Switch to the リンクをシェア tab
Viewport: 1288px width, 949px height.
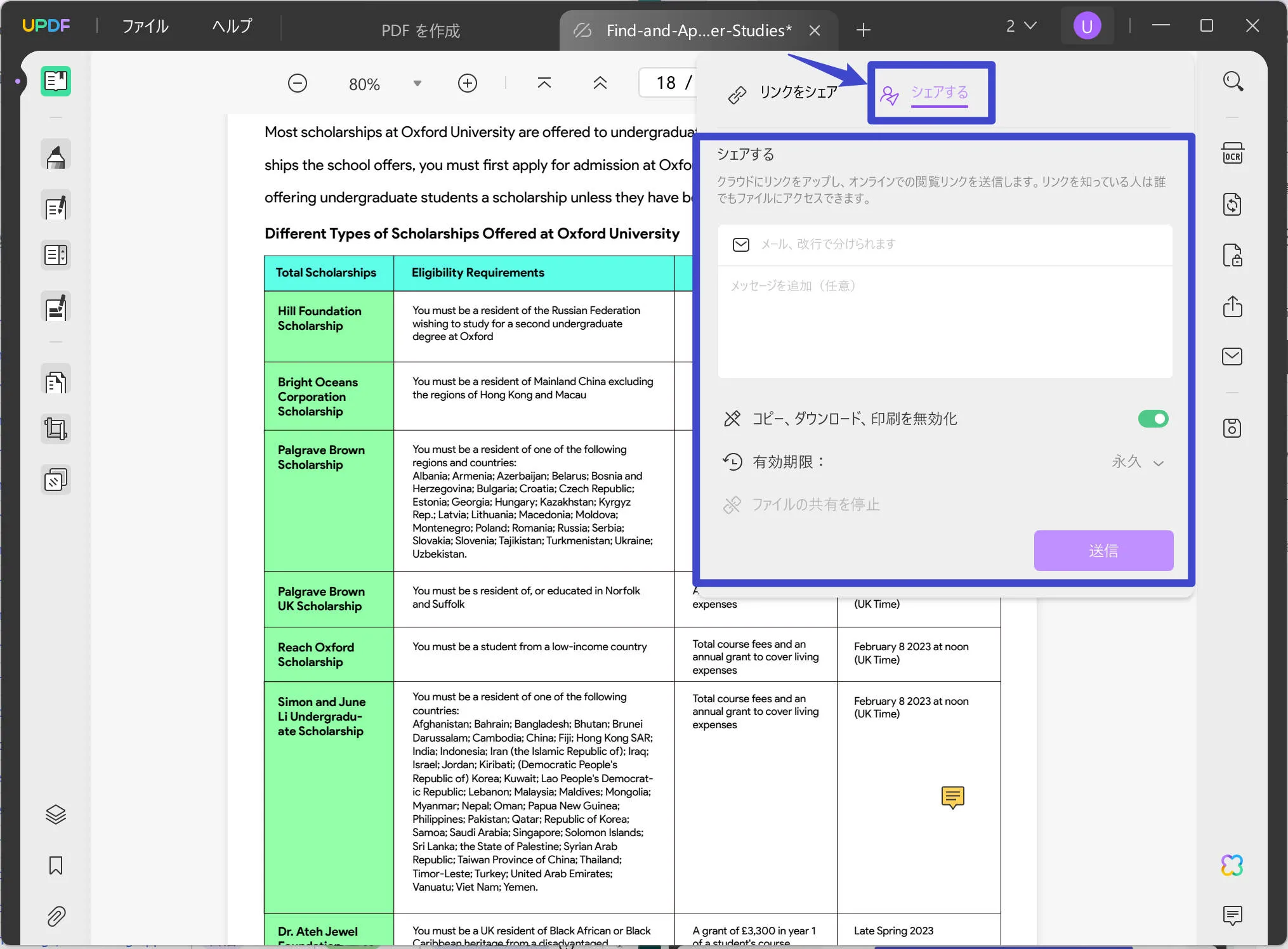(783, 93)
